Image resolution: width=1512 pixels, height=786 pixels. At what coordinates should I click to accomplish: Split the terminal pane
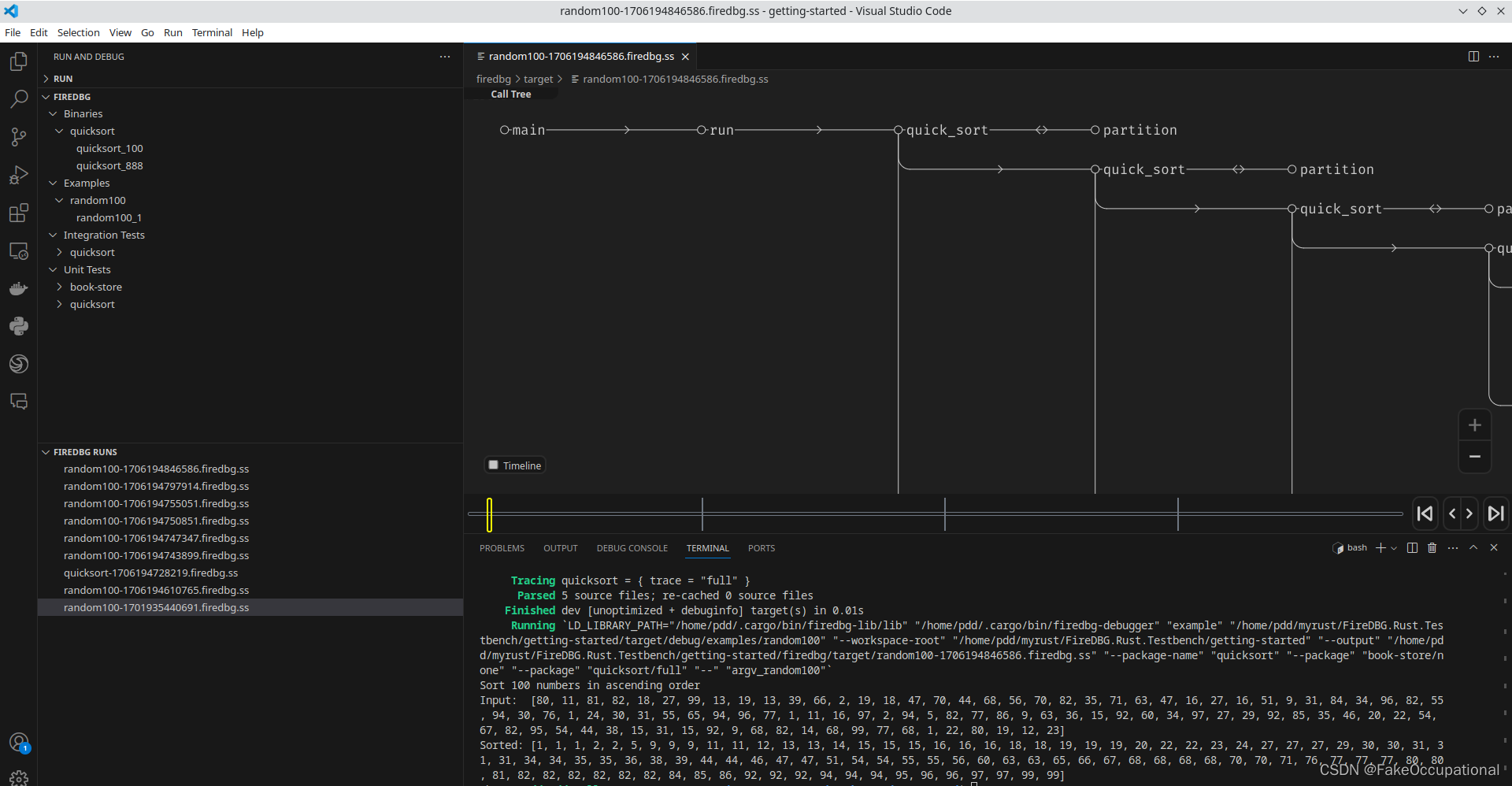(1413, 548)
